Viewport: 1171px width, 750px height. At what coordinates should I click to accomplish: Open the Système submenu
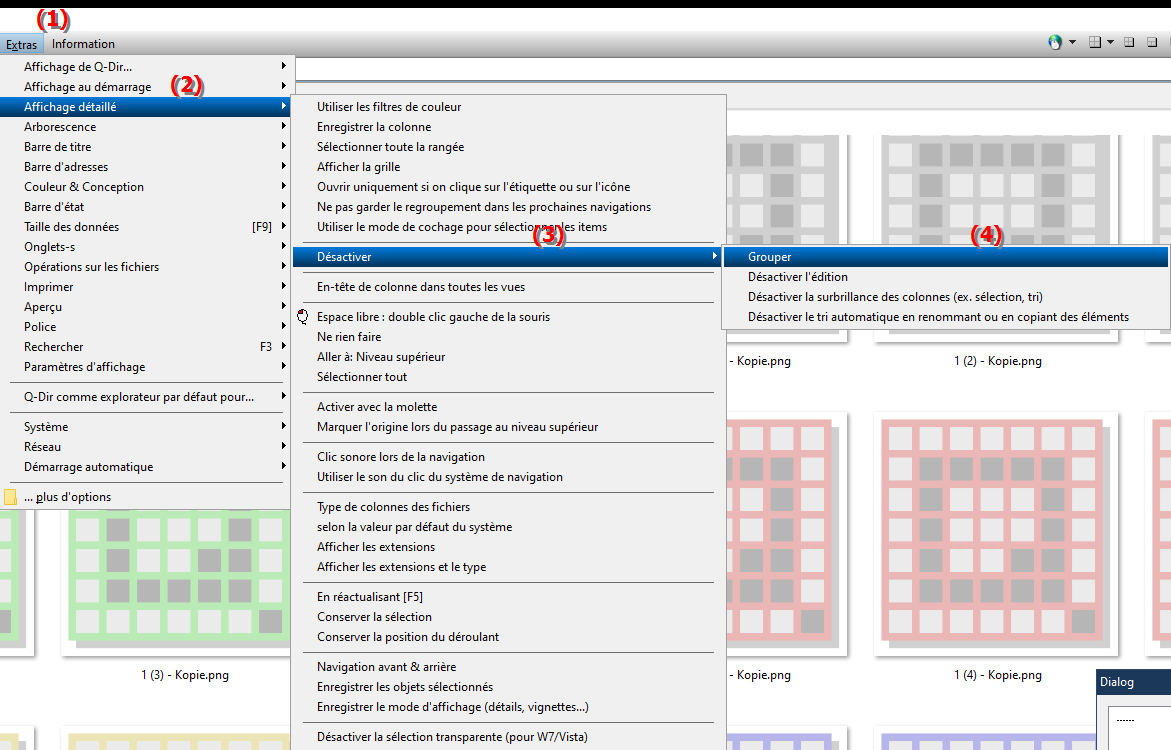(x=145, y=427)
